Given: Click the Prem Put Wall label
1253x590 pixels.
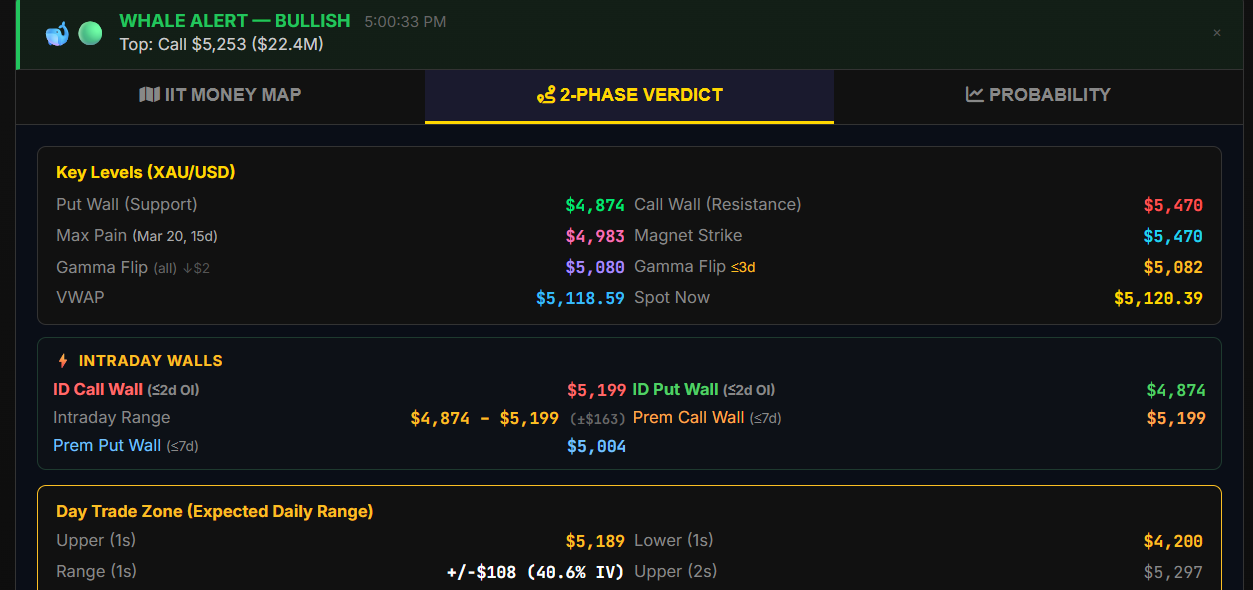Looking at the screenshot, I should (107, 446).
